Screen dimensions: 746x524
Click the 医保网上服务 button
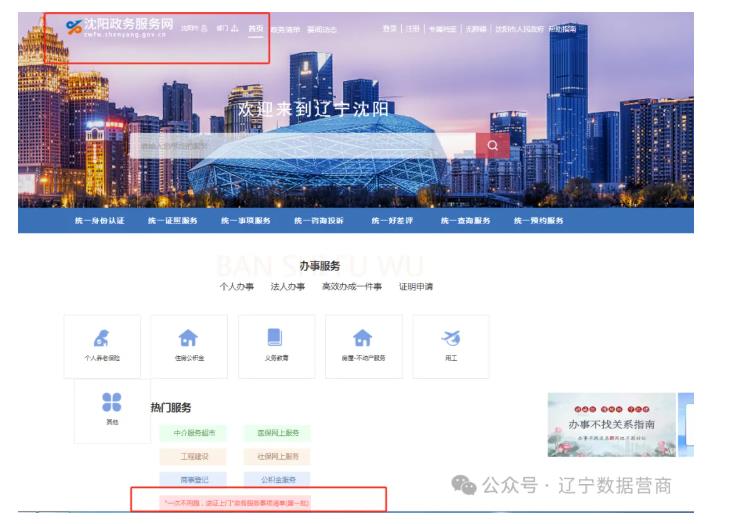pos(277,433)
